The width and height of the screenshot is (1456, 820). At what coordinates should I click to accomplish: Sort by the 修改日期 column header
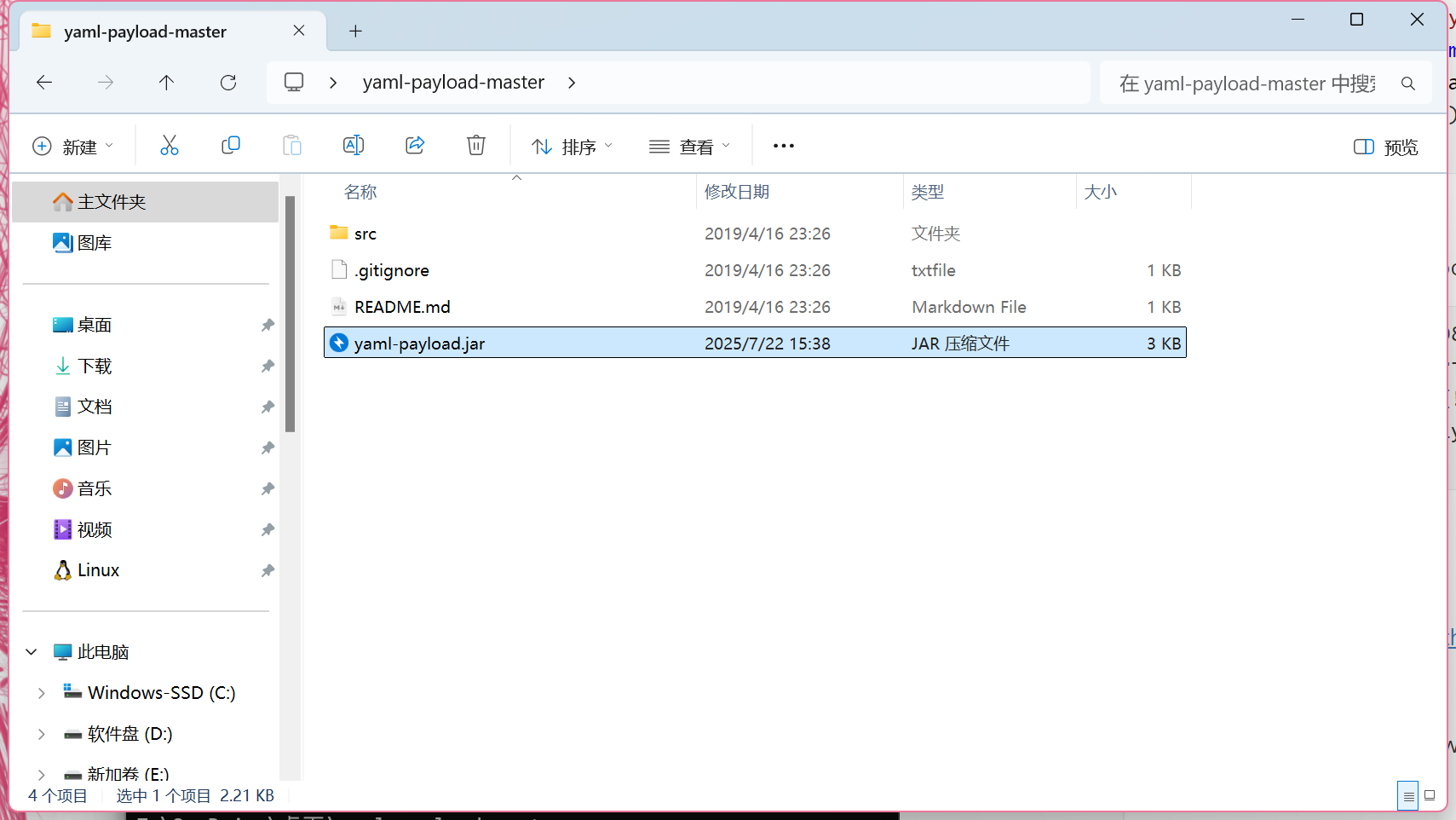737,192
